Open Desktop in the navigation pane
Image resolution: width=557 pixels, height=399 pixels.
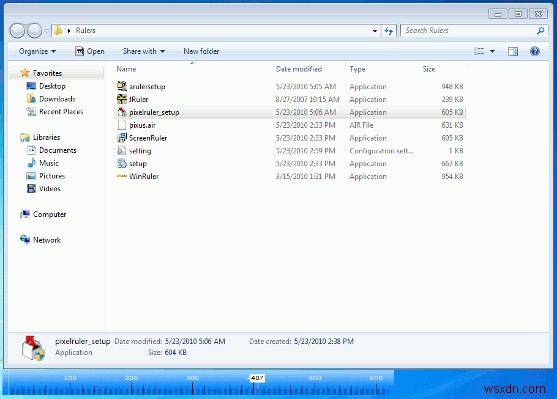(x=52, y=86)
